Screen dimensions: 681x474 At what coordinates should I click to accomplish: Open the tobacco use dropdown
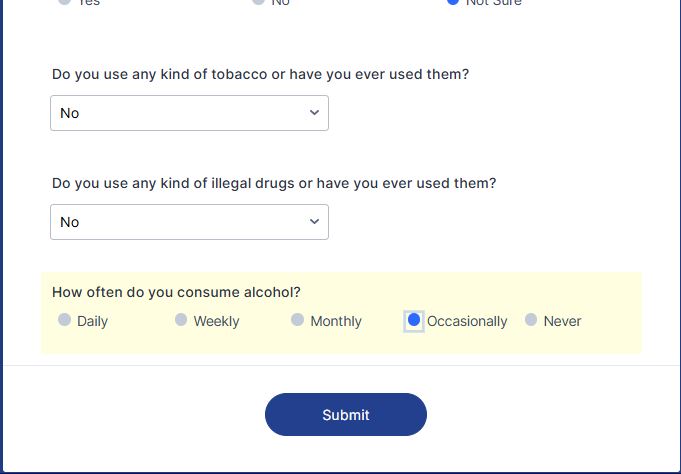click(189, 113)
